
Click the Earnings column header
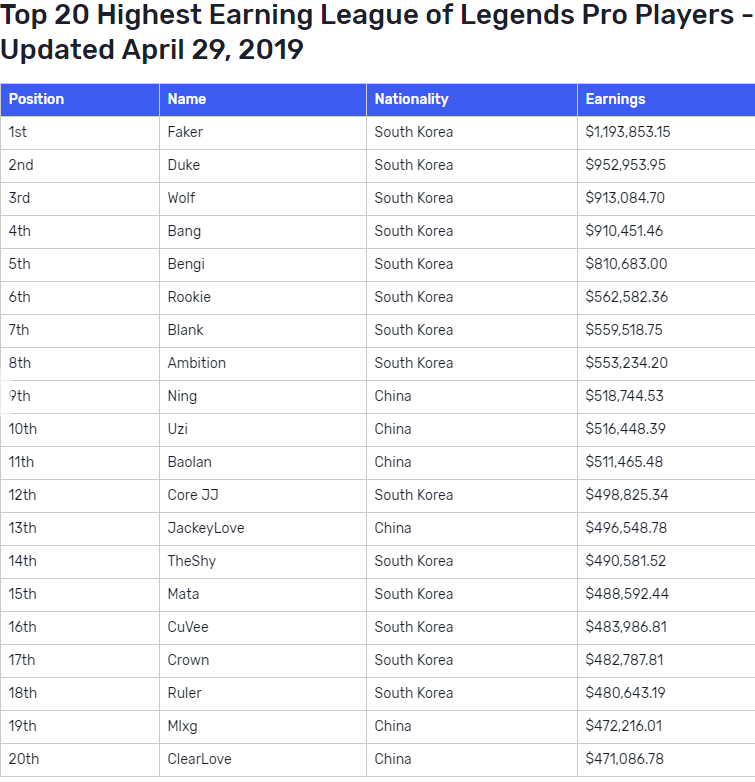666,99
